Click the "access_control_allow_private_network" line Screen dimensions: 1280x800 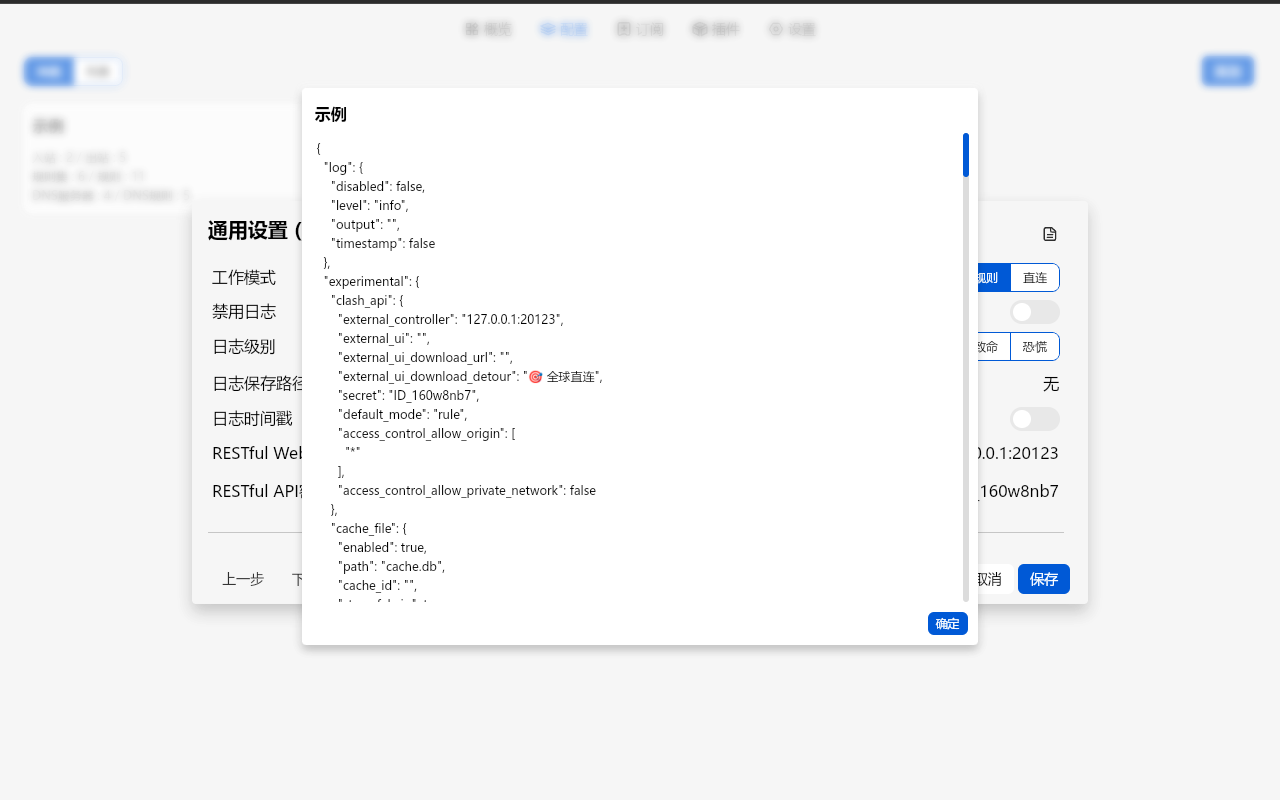tap(467, 491)
